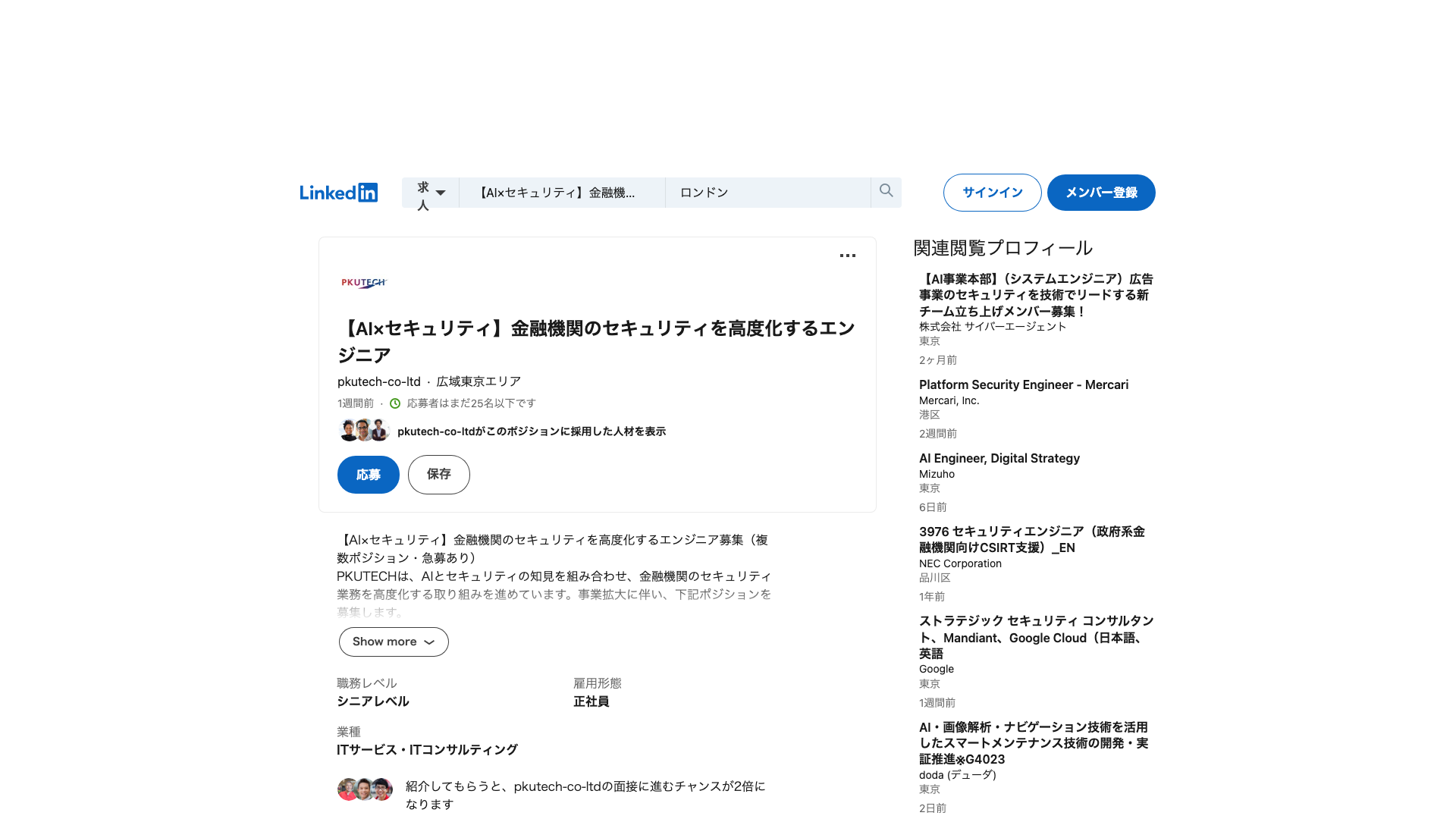Click the 応募者はまだ25名以下です text
This screenshot has height=819, width=1456.
click(x=471, y=403)
